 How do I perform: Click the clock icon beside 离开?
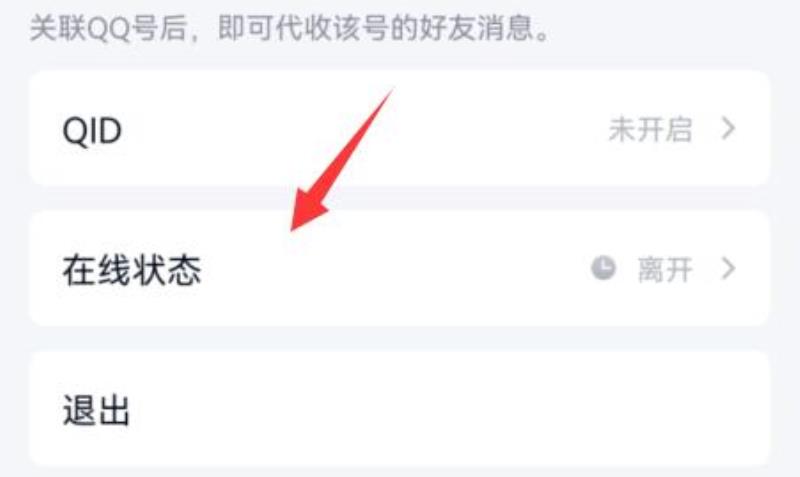[x=604, y=268]
